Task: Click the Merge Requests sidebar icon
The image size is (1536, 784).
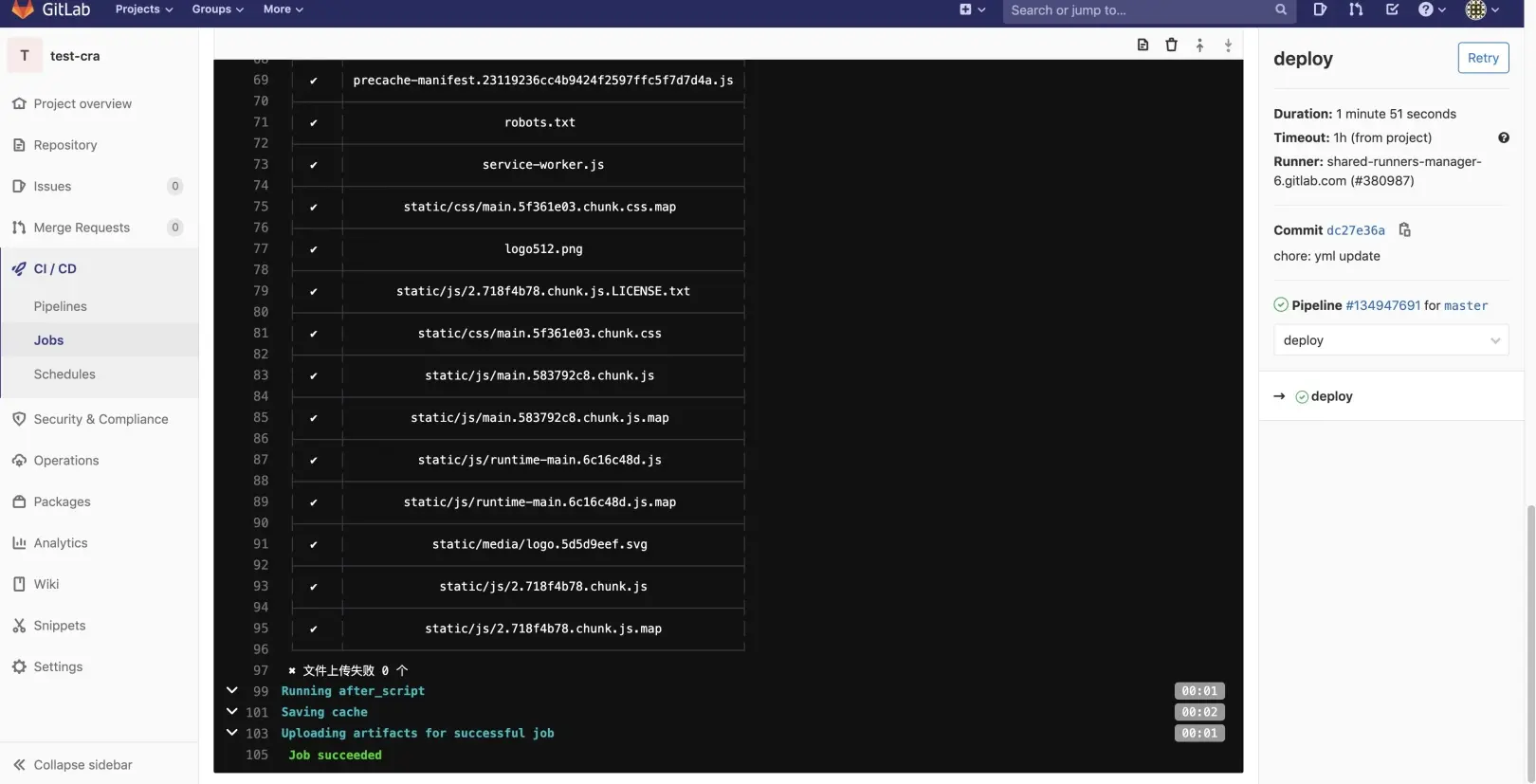Action: 19,228
